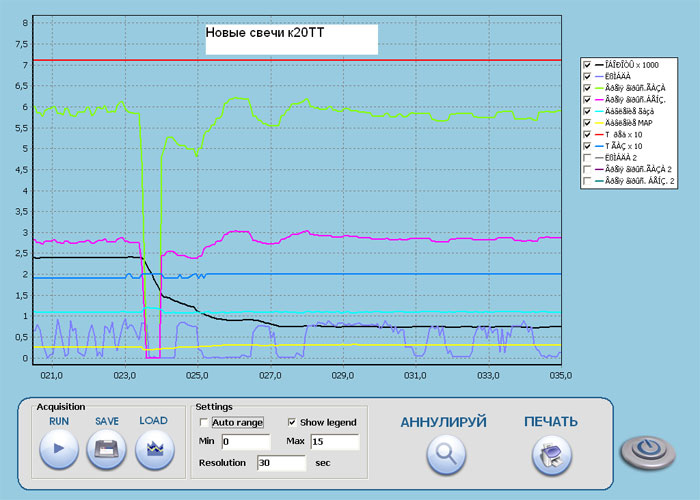700x500 pixels.
Task: Click the x-axis label 025,0
Action: (197, 375)
